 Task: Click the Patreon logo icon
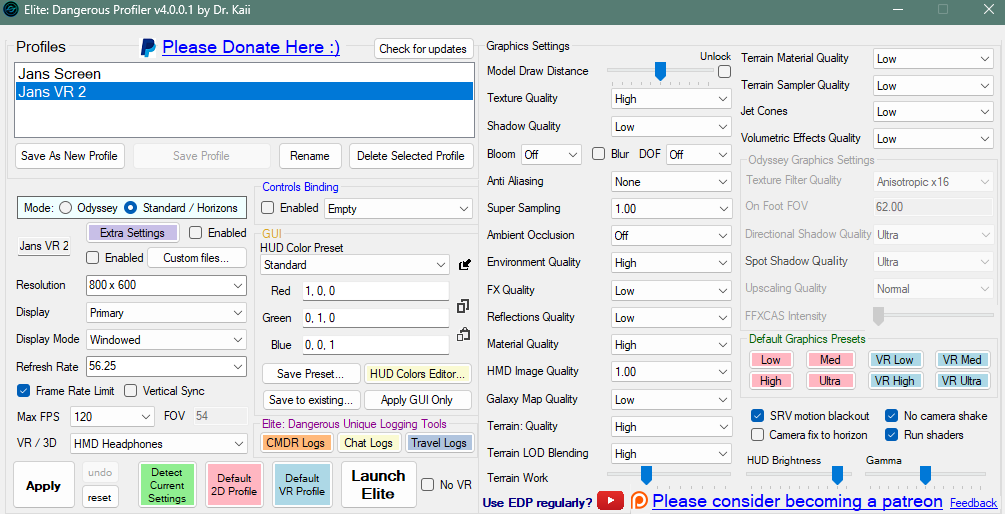pos(639,501)
